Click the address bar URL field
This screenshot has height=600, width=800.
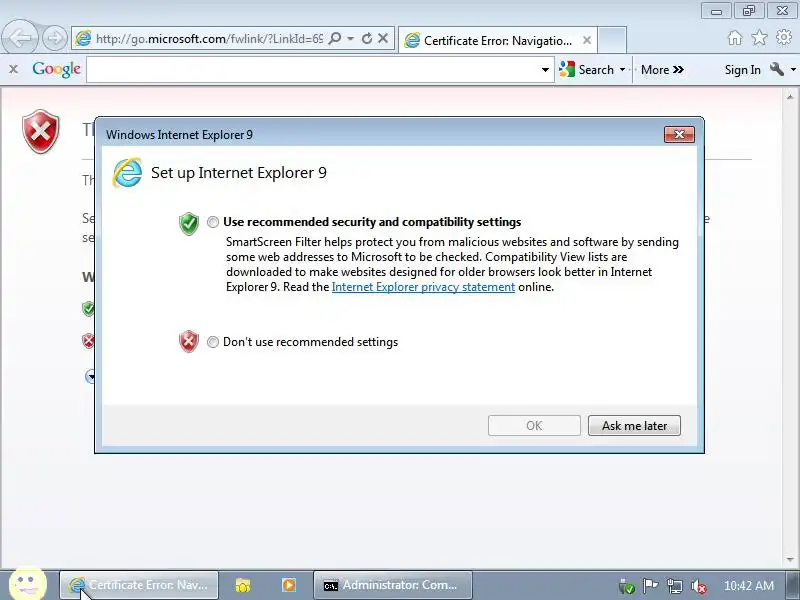pyautogui.click(x=209, y=39)
